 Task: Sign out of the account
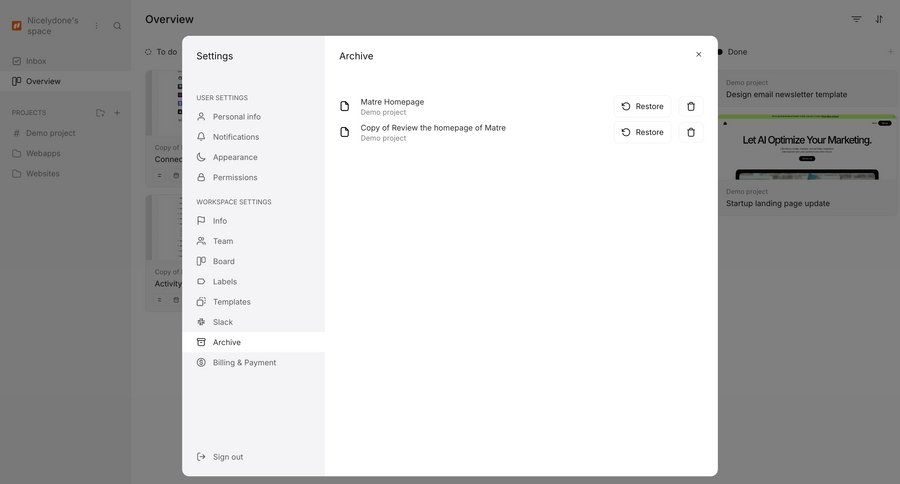tap(228, 457)
